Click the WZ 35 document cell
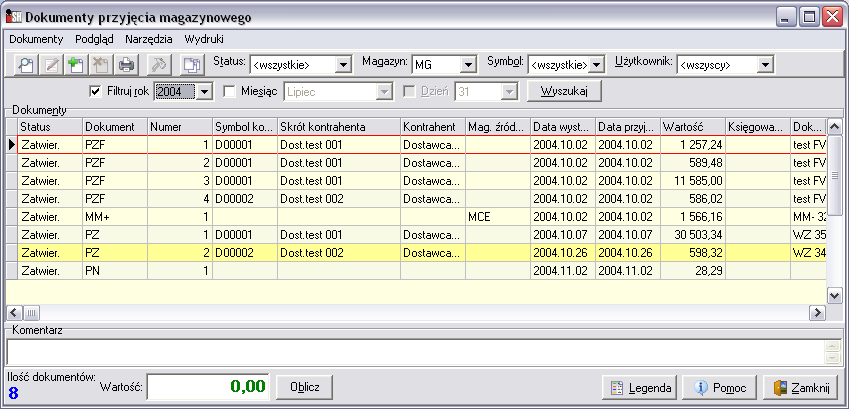Image resolution: width=849 pixels, height=409 pixels. click(x=808, y=235)
